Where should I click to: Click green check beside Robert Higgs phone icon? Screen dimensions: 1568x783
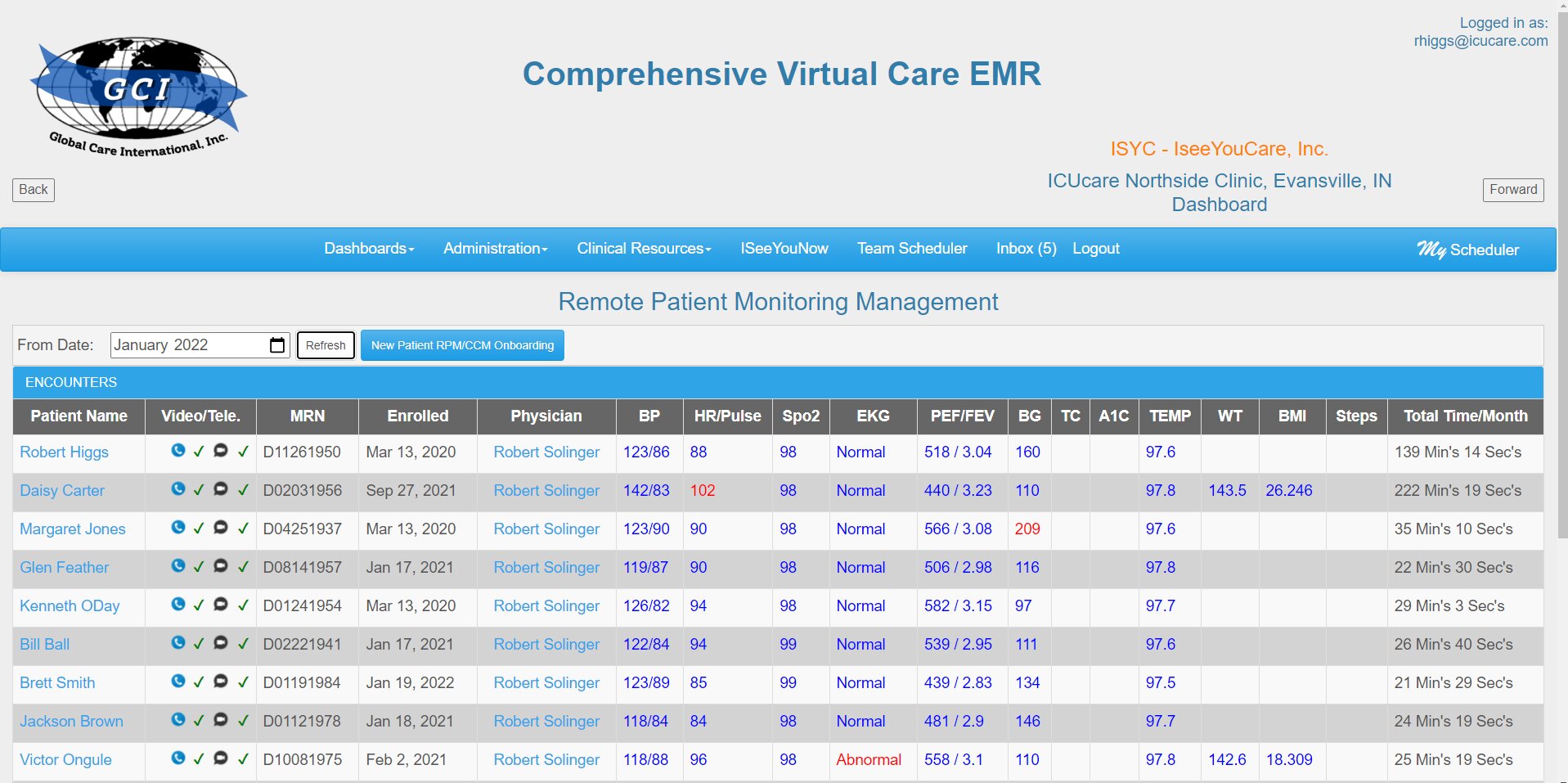pyautogui.click(x=199, y=451)
